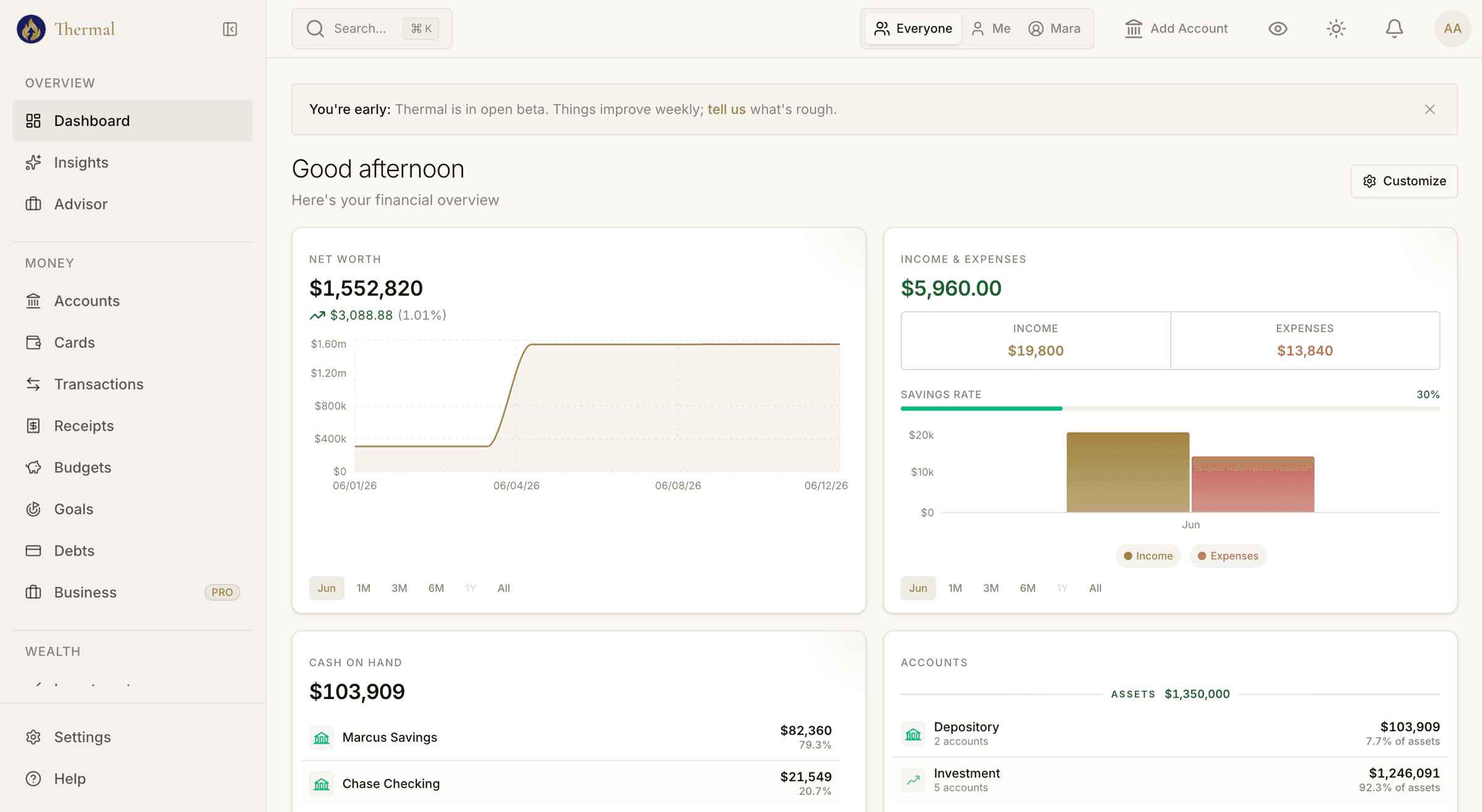Click Marcus Savings bank icon
Viewport: 1482px width, 812px height.
tap(322, 737)
